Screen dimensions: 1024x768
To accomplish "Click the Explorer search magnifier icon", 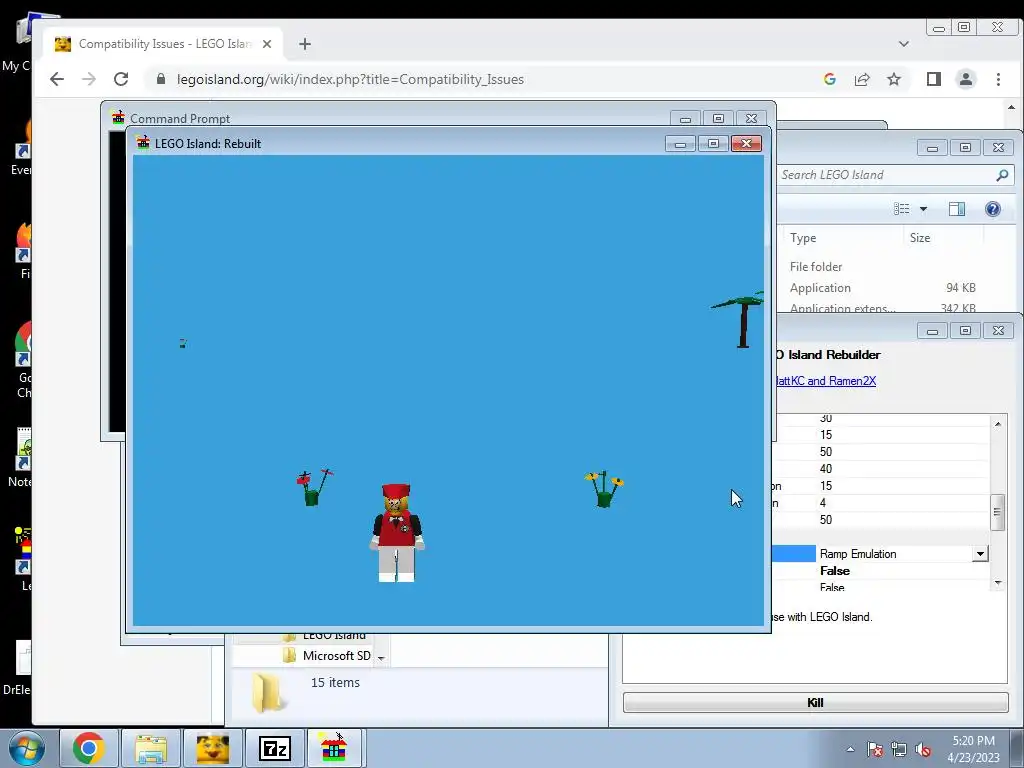I will [x=1002, y=175].
